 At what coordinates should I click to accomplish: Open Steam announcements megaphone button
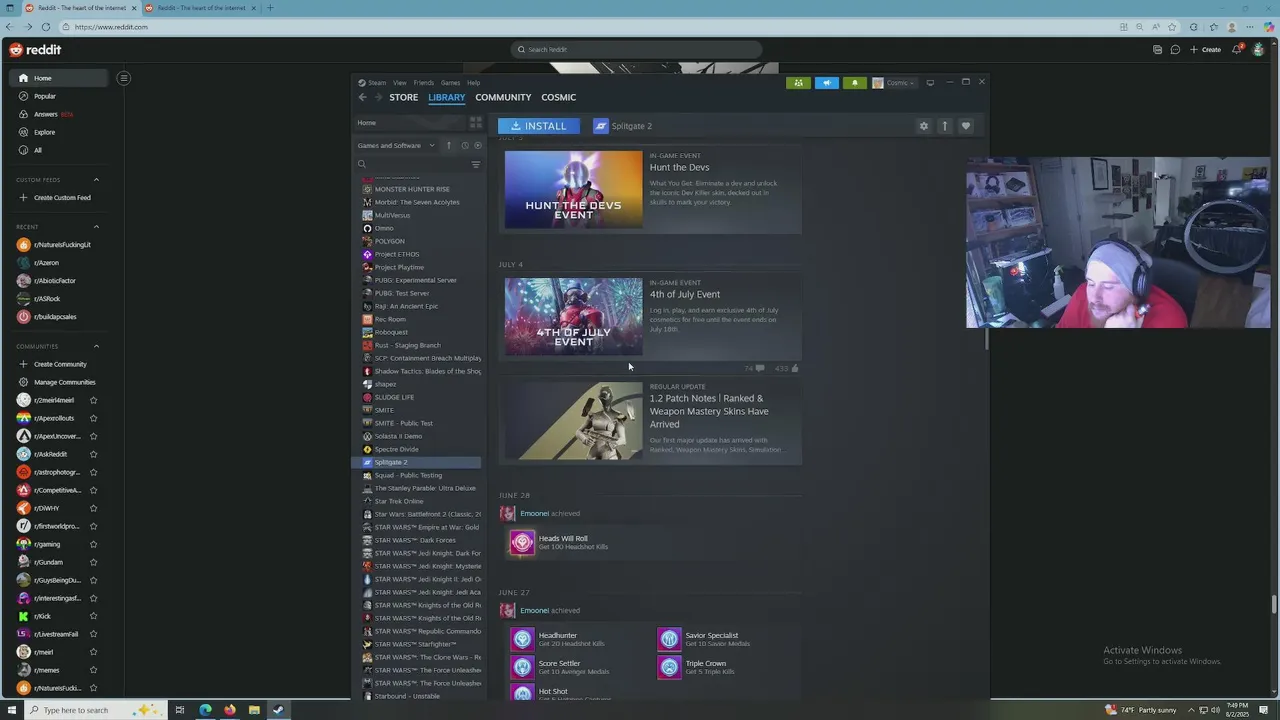[x=826, y=83]
